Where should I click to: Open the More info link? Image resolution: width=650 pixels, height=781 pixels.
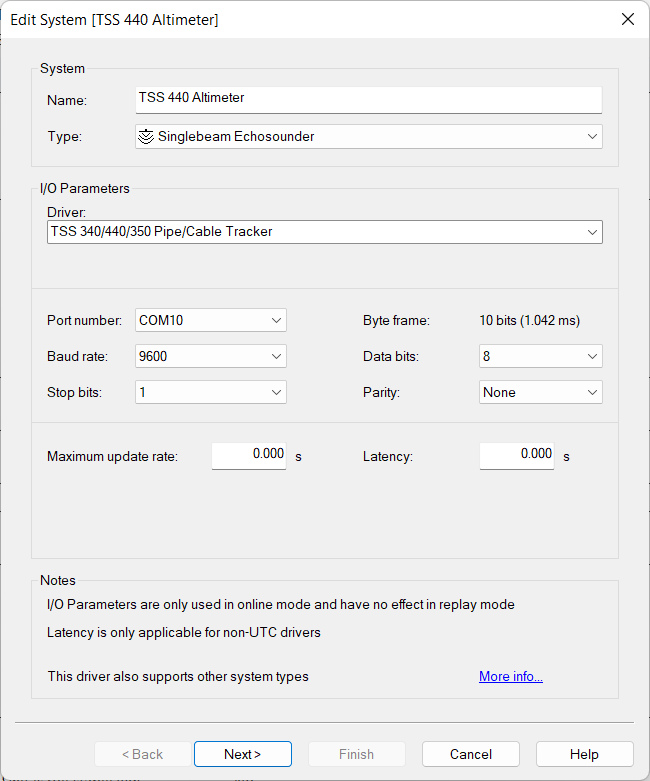point(510,677)
